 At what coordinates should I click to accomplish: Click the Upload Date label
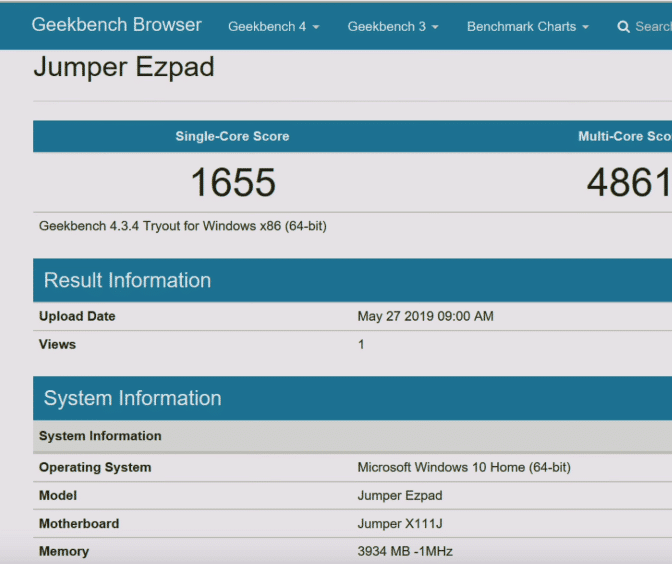click(x=77, y=316)
